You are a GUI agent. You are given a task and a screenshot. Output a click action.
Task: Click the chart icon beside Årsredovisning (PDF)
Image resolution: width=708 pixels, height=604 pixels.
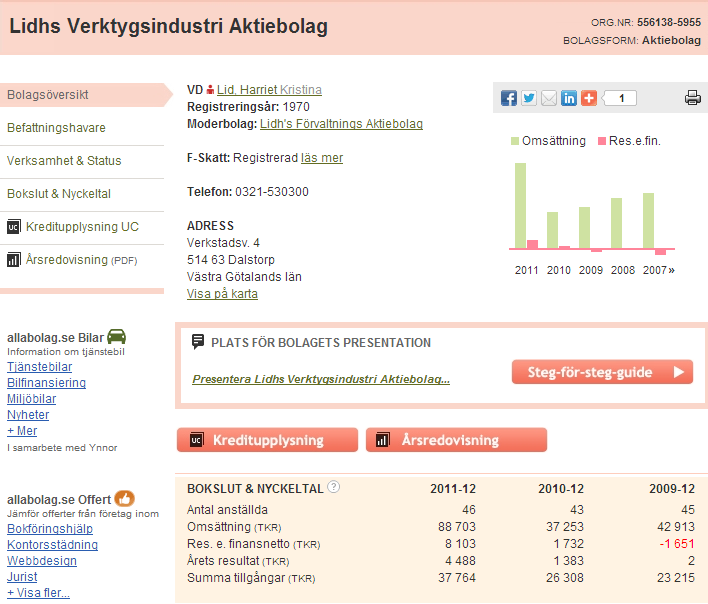pyautogui.click(x=14, y=260)
